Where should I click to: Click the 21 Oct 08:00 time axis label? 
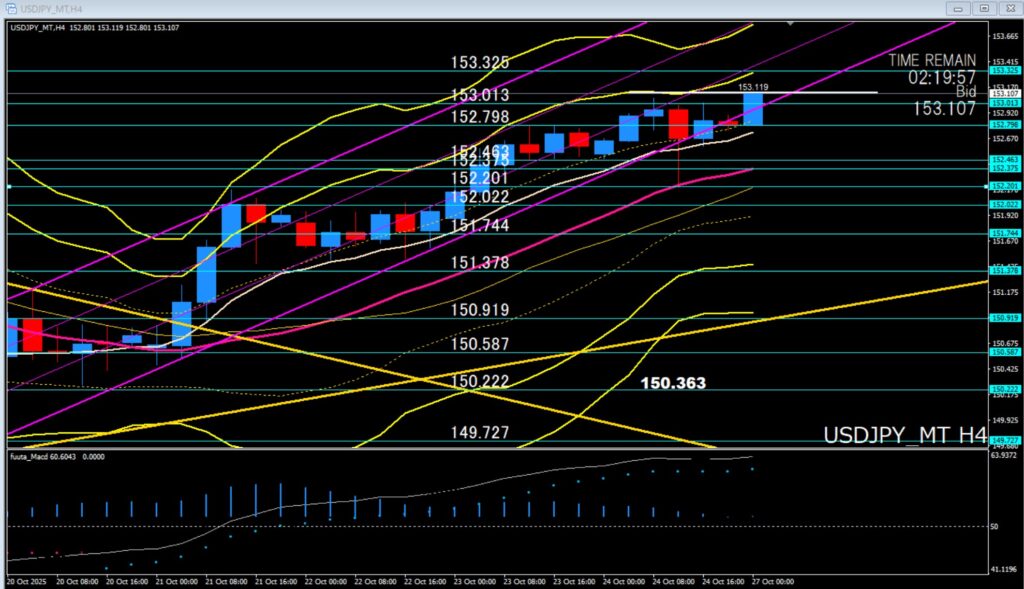(x=229, y=581)
